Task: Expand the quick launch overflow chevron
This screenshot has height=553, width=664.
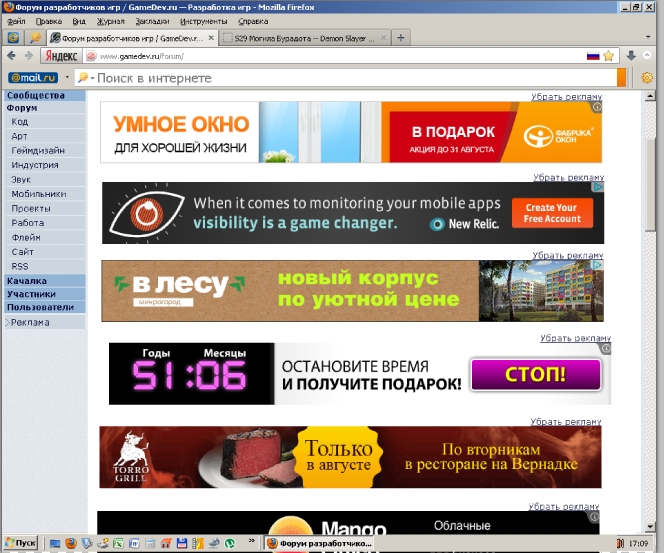Action: tap(252, 540)
